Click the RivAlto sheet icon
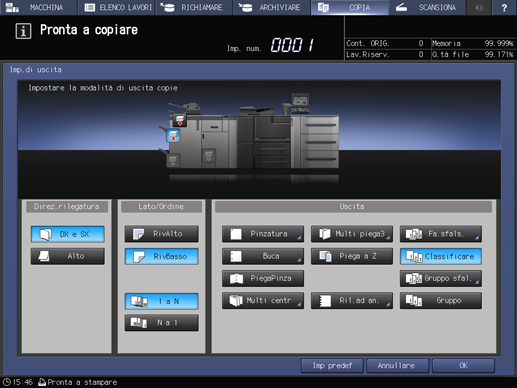 pyautogui.click(x=138, y=234)
